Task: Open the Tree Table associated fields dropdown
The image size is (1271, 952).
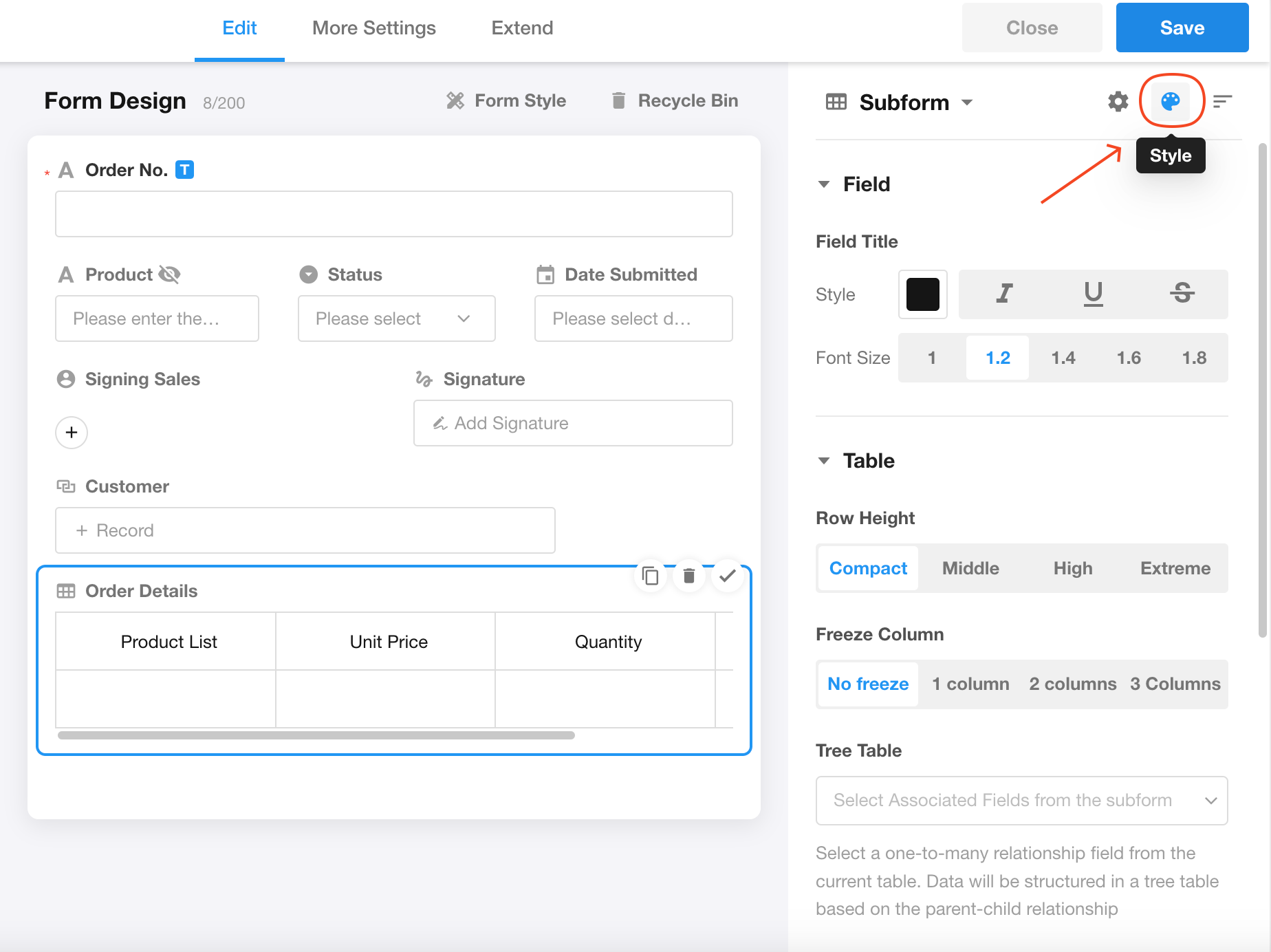Action: [x=1021, y=800]
